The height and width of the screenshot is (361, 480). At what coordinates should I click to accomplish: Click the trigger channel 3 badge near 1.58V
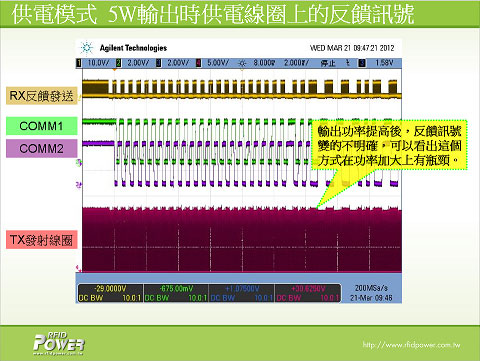coord(362,63)
